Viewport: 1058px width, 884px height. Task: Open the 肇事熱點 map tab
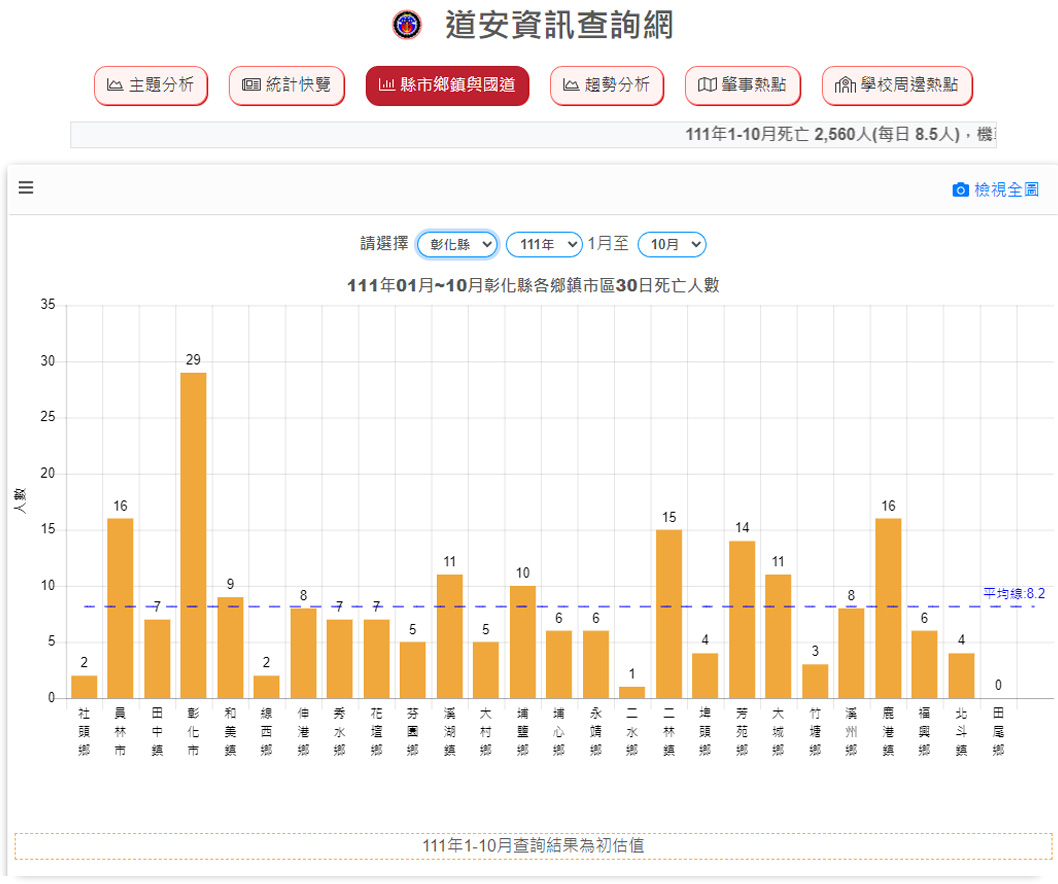tap(742, 86)
